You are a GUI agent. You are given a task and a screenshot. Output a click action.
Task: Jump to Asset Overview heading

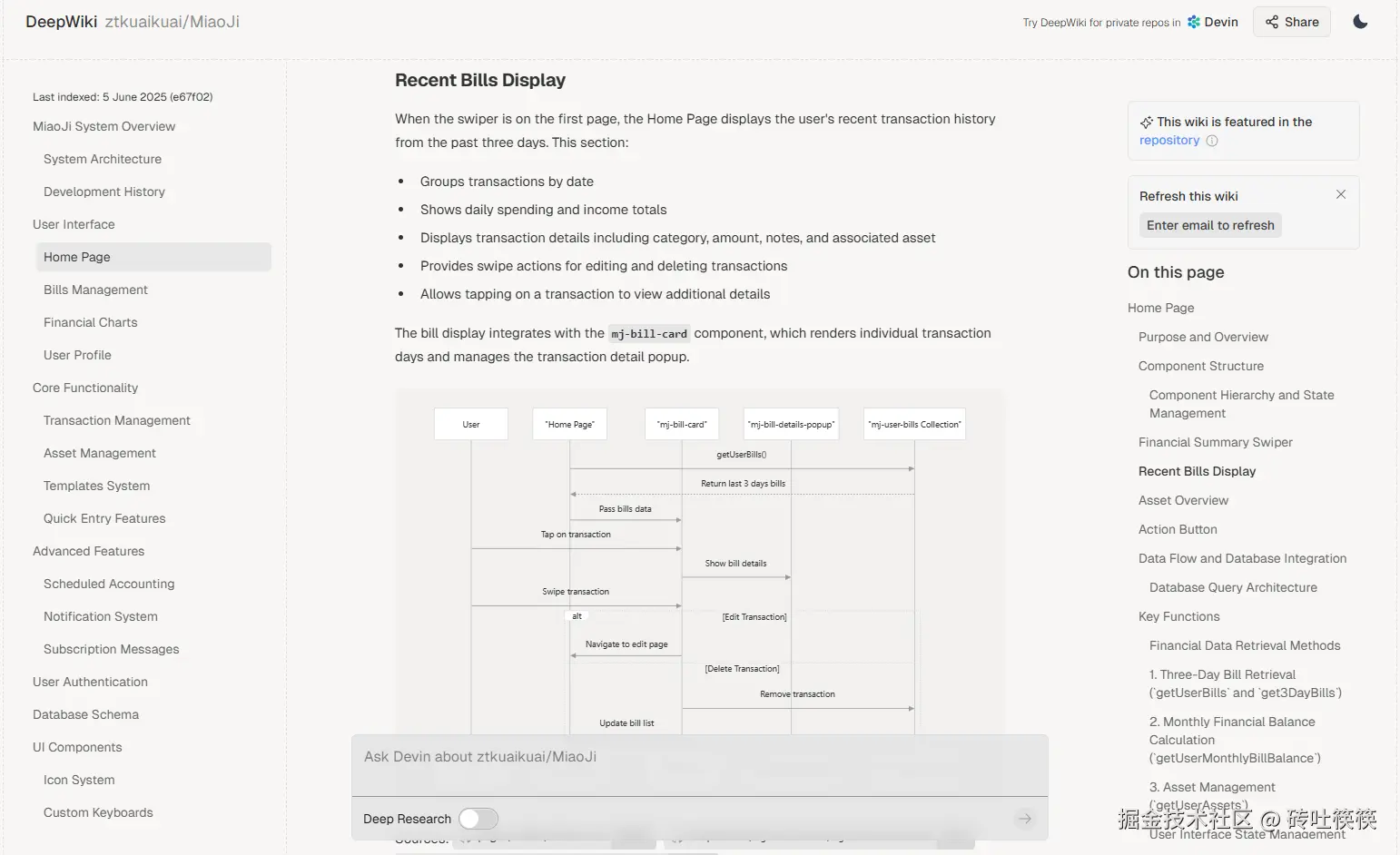click(1183, 500)
